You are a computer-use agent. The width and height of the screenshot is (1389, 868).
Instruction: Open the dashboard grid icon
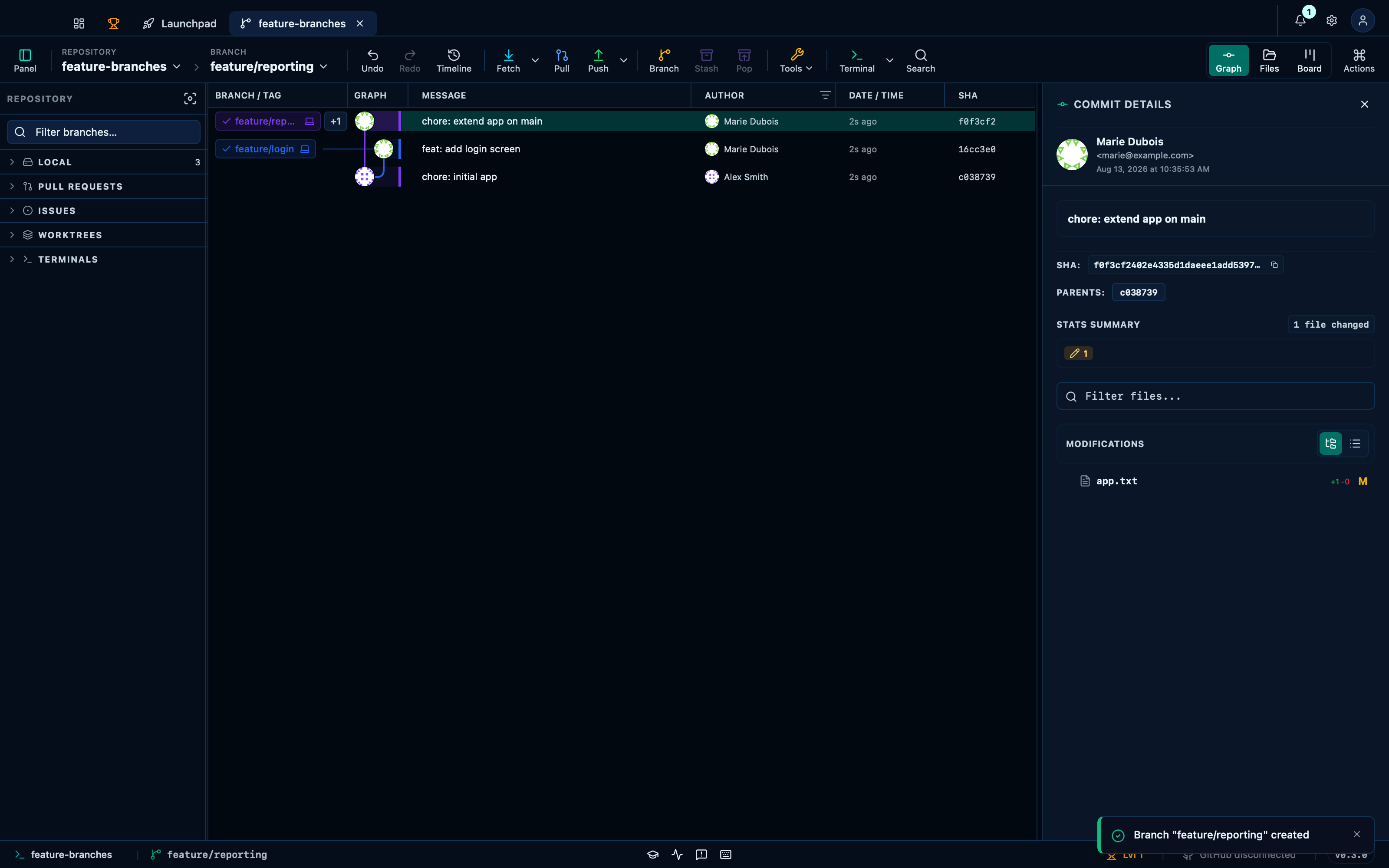(x=79, y=23)
